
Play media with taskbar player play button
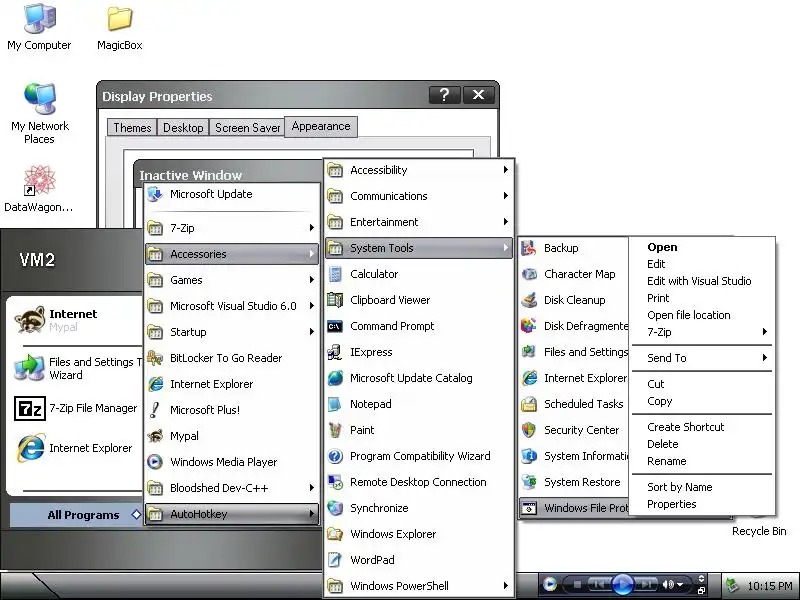coord(622,584)
